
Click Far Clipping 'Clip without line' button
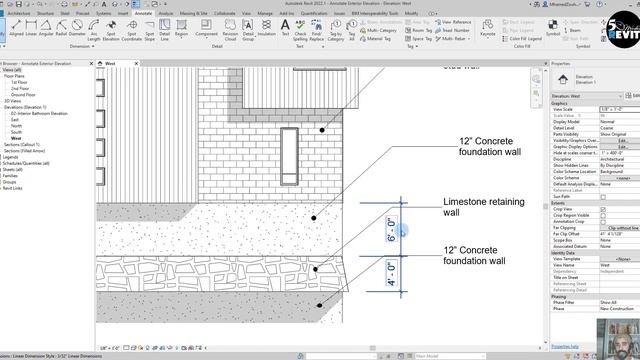click(622, 228)
